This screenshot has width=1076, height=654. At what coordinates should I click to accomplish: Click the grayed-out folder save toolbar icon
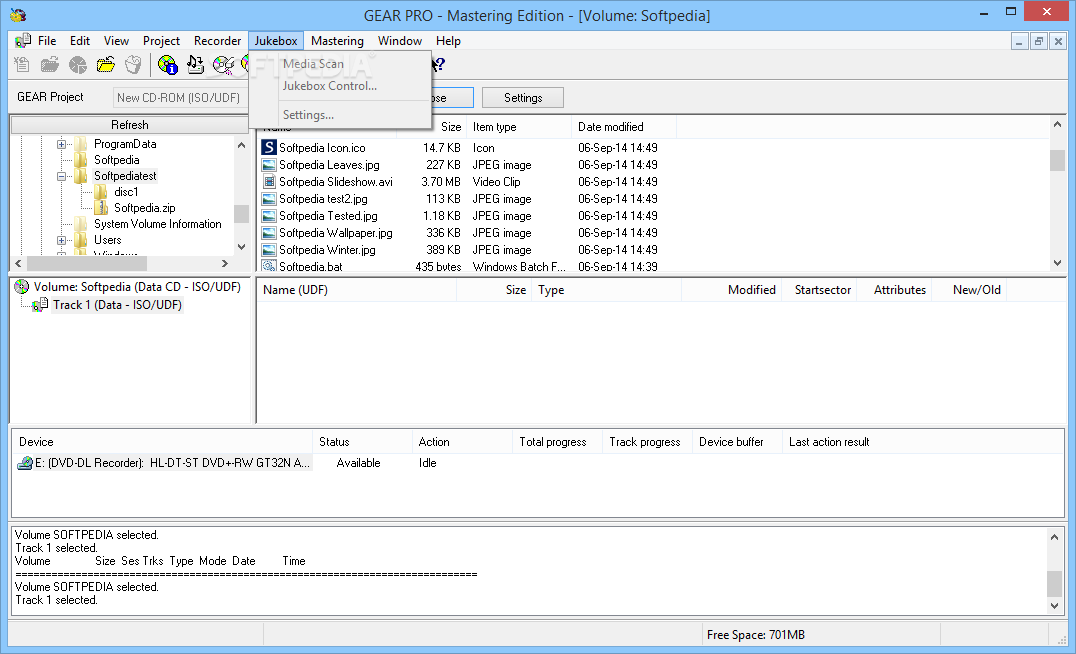[49, 65]
